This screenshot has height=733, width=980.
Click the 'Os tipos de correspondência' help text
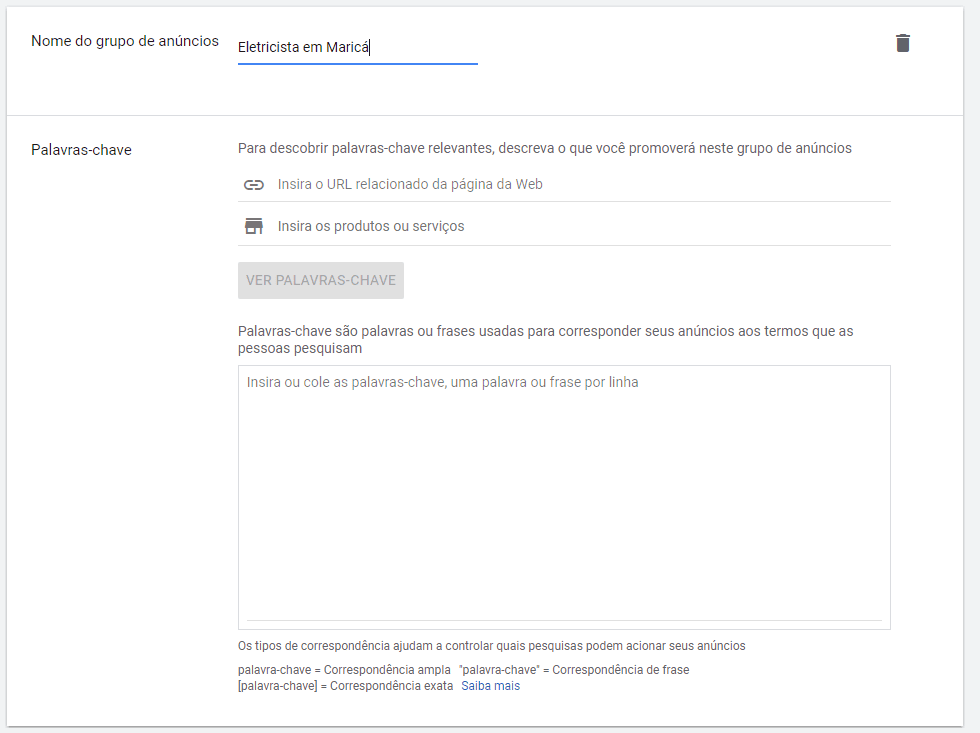click(491, 646)
